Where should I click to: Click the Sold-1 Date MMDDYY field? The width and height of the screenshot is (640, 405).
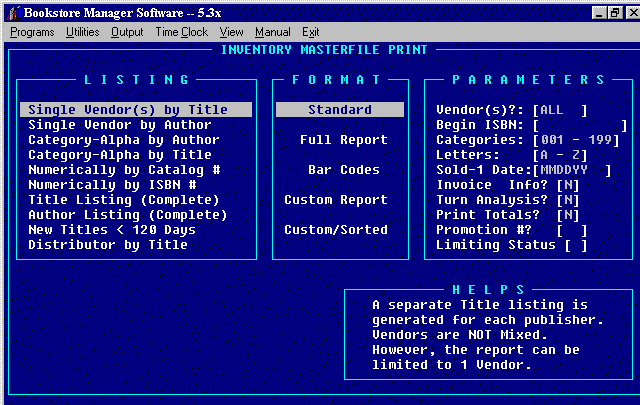pyautogui.click(x=572, y=170)
